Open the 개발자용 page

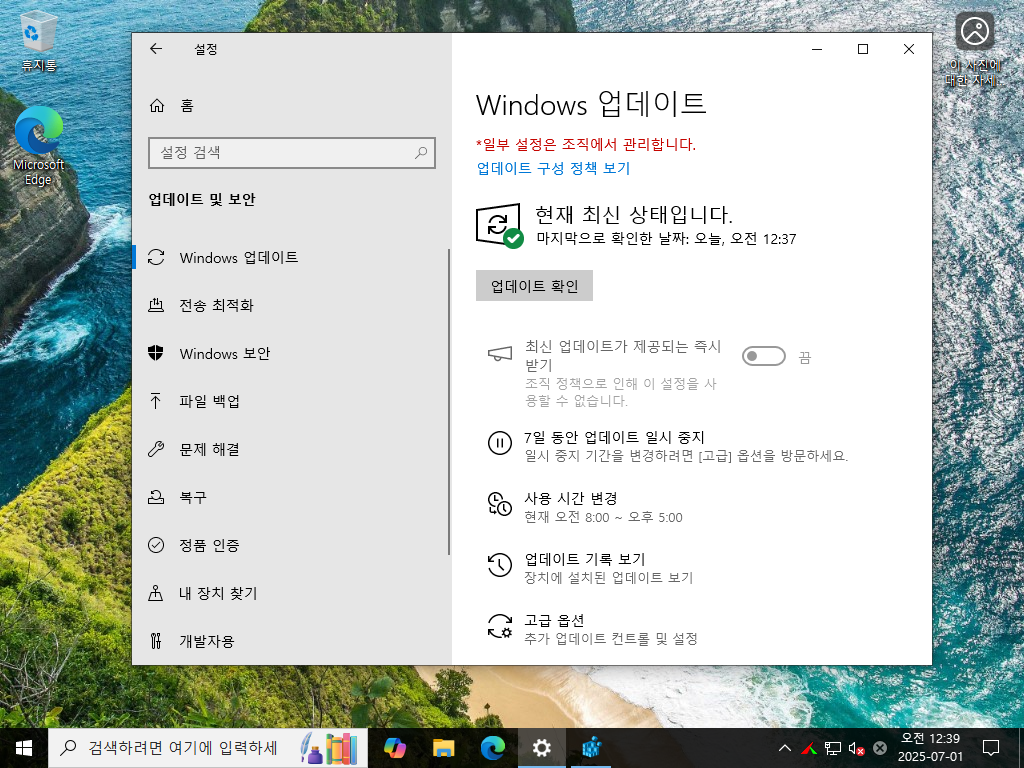(291, 641)
